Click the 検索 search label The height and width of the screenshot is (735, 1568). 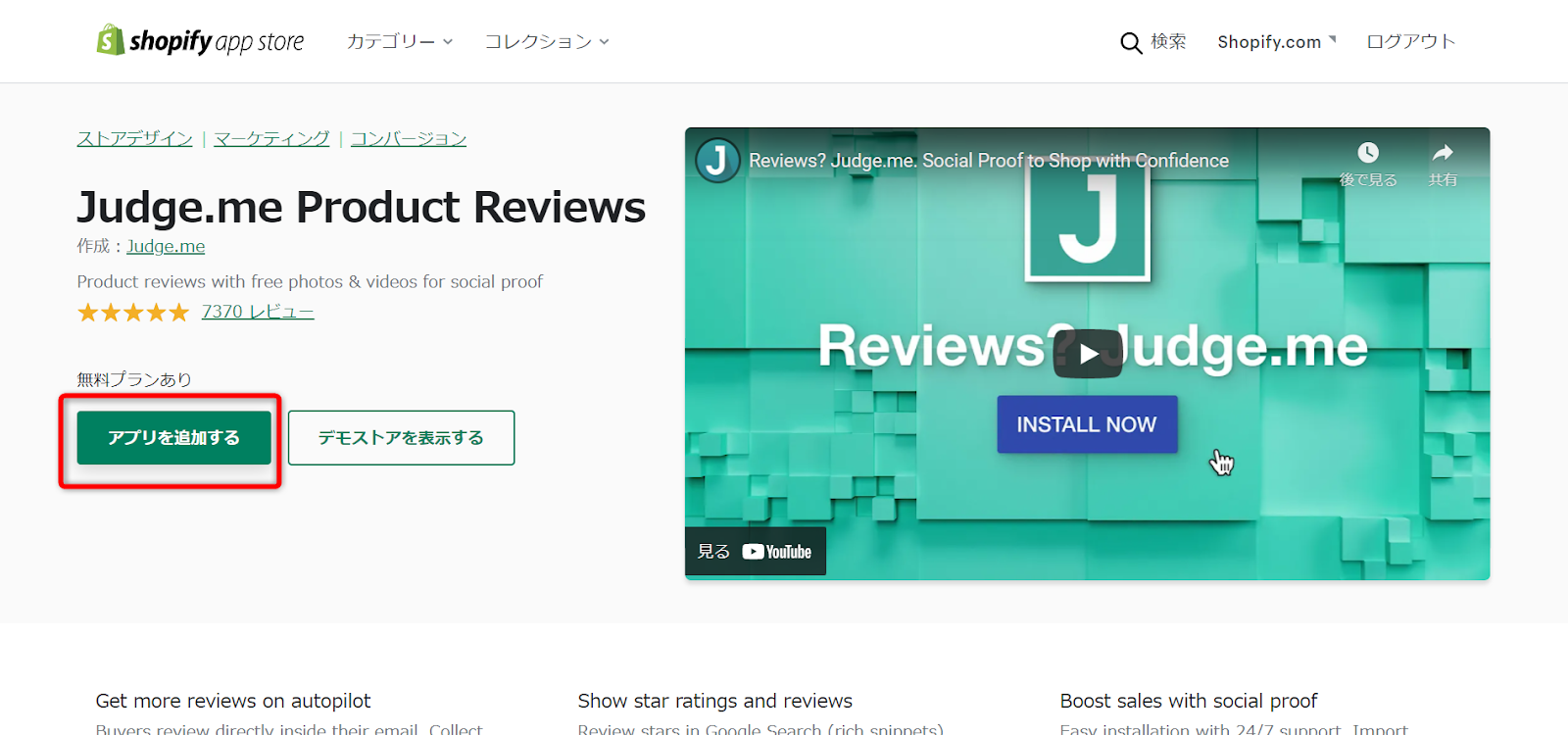[x=1168, y=41]
